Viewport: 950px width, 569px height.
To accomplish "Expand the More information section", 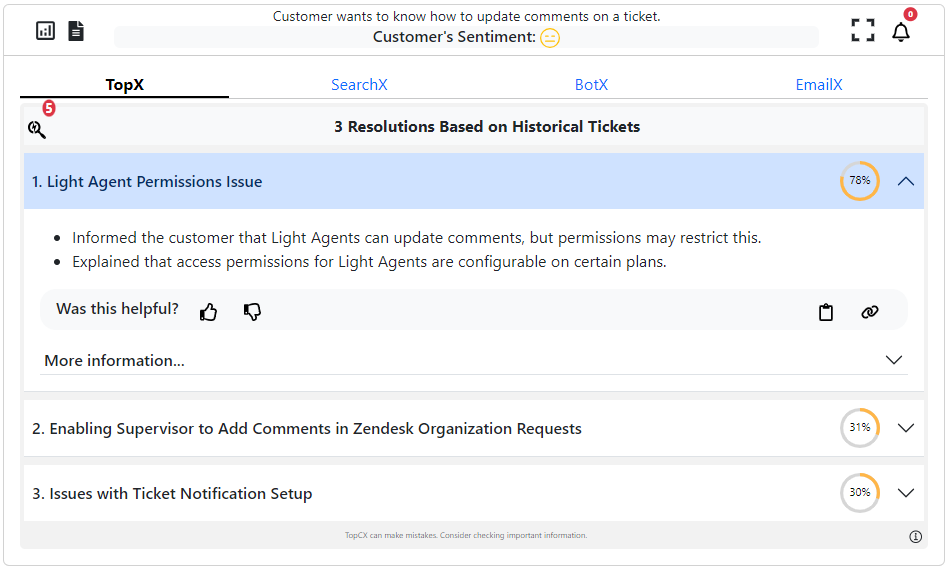I will pos(894,360).
